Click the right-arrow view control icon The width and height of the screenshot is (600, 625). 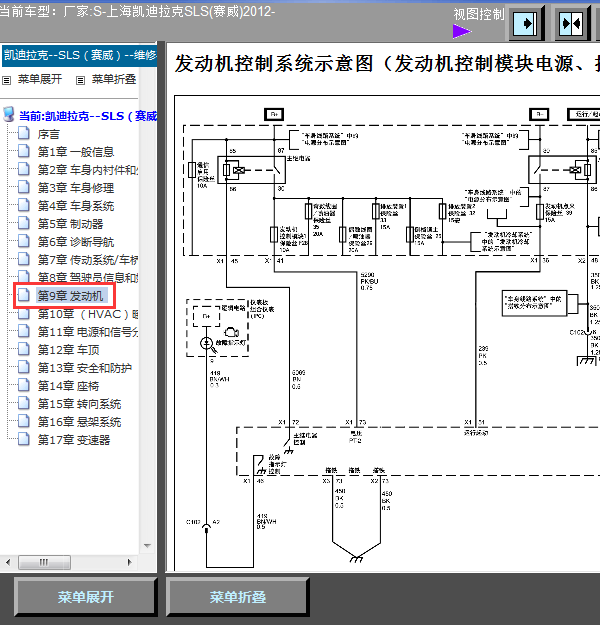[x=526, y=24]
